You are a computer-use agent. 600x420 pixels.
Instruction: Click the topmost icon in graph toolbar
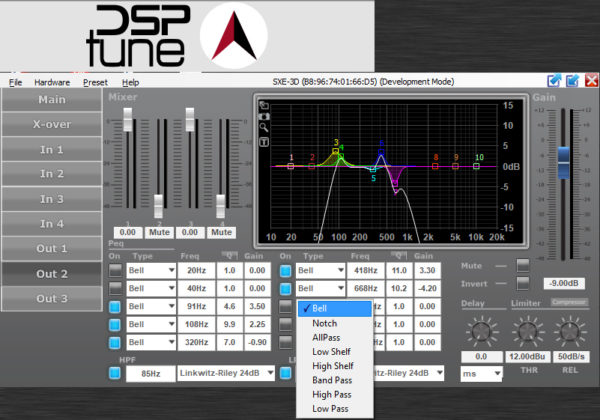click(264, 104)
